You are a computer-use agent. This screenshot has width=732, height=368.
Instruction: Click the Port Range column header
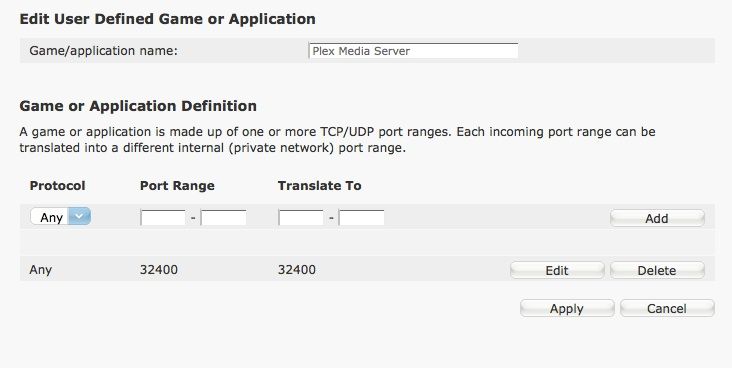click(177, 185)
